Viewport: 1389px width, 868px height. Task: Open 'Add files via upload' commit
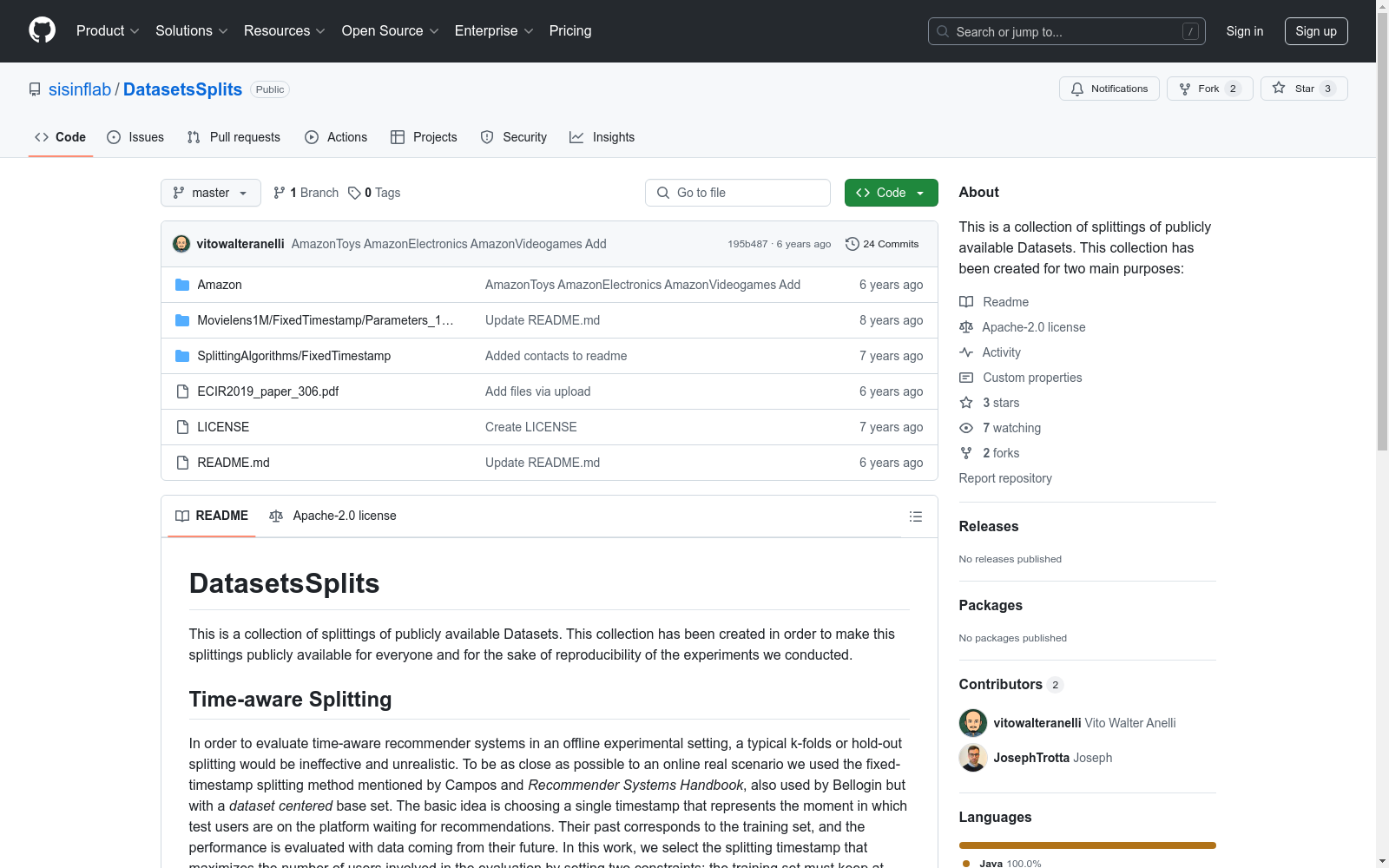(x=537, y=391)
